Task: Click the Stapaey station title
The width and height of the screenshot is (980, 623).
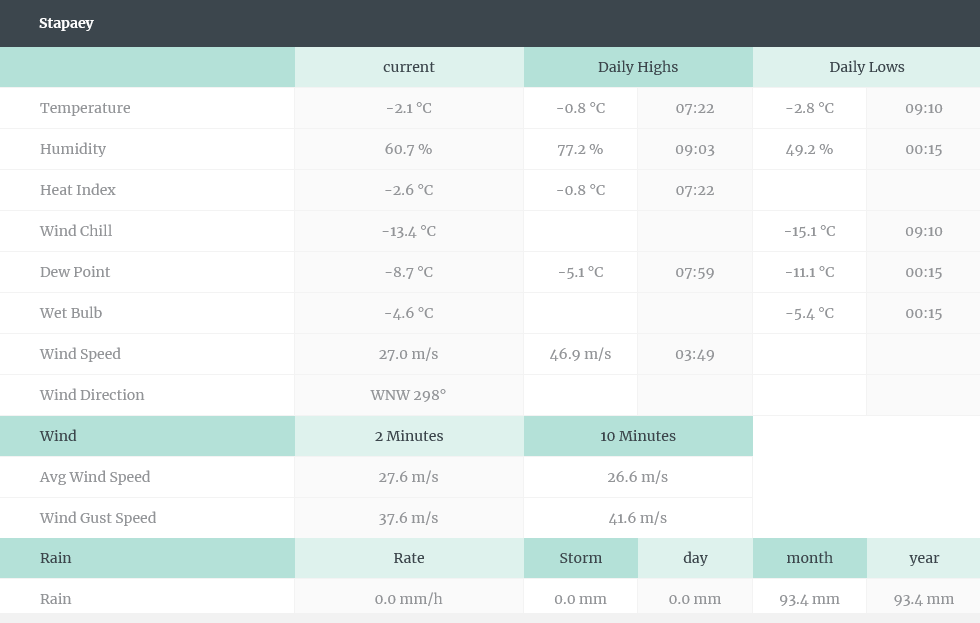Action: (x=66, y=23)
